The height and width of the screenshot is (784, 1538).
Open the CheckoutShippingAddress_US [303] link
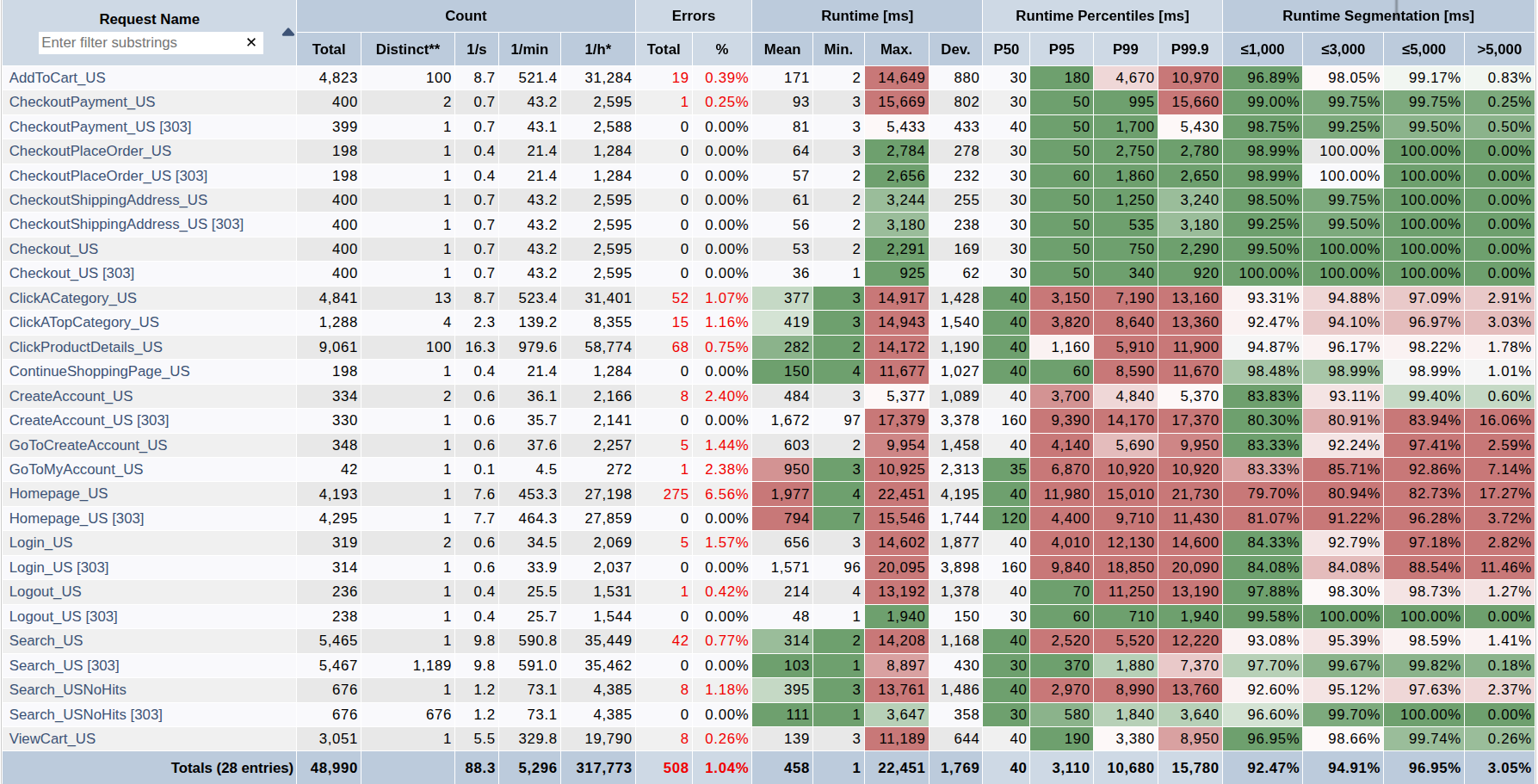[x=127, y=225]
